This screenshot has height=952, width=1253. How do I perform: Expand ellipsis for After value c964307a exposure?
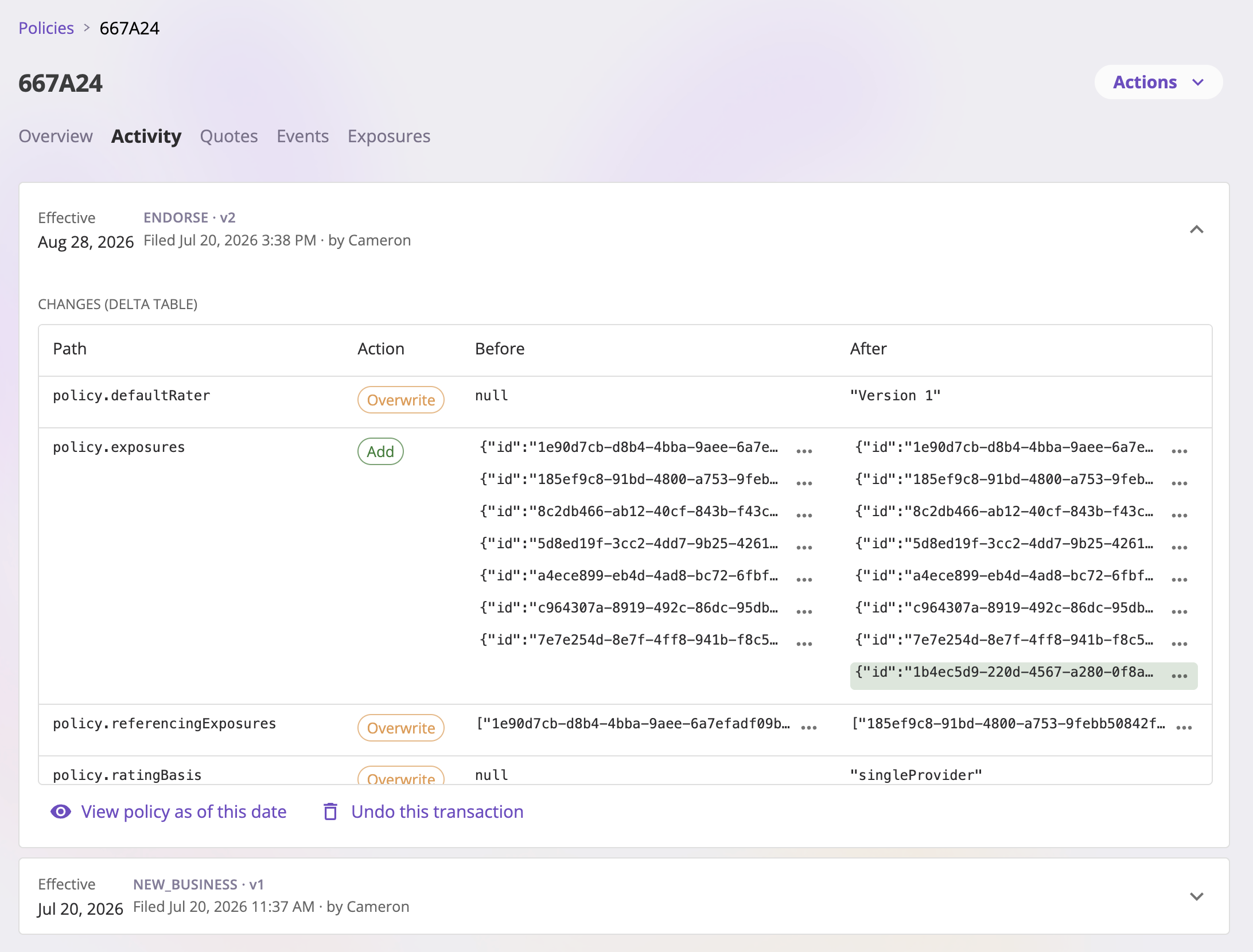[x=1180, y=611]
